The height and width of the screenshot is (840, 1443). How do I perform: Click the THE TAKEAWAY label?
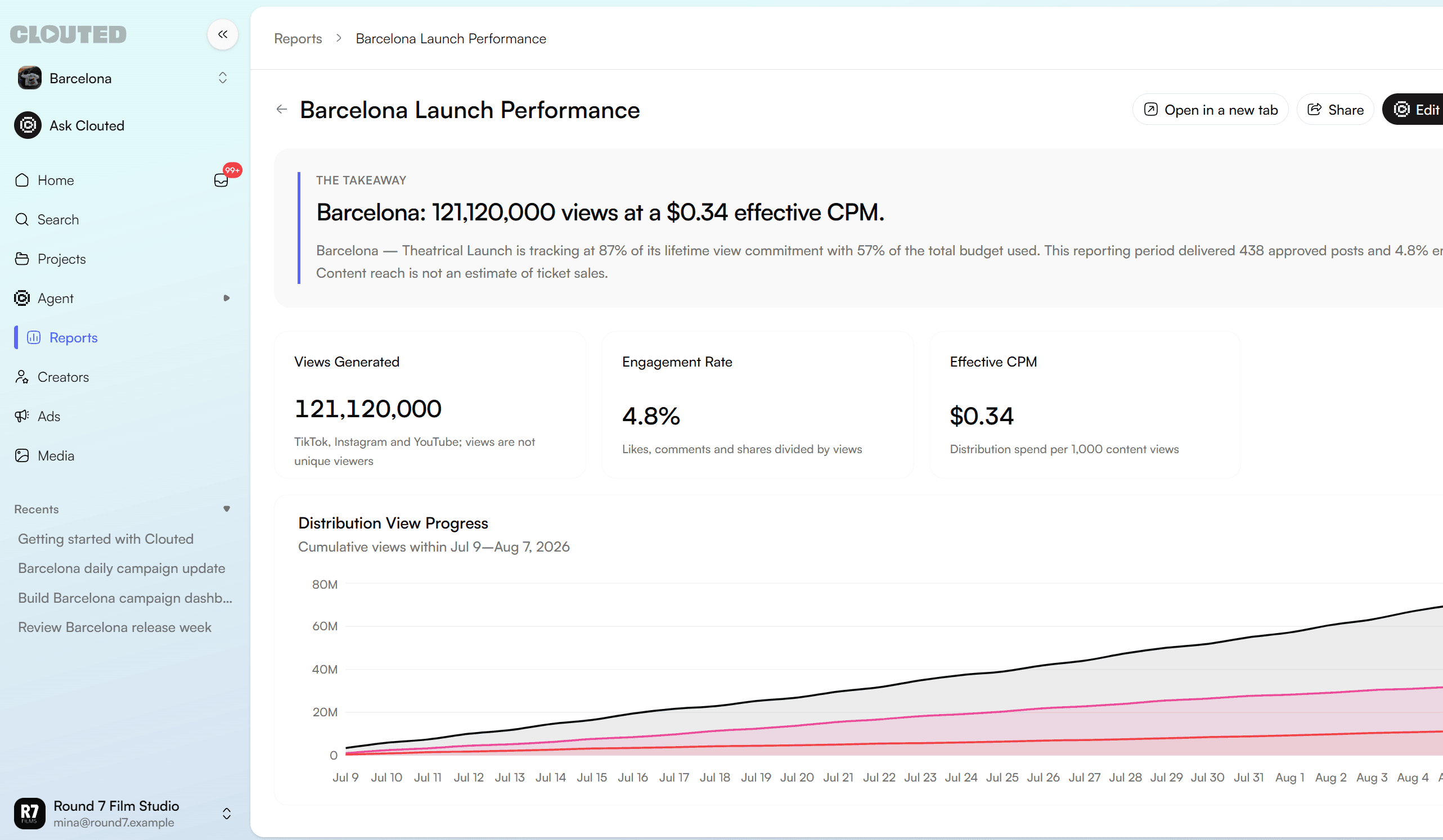coord(361,180)
